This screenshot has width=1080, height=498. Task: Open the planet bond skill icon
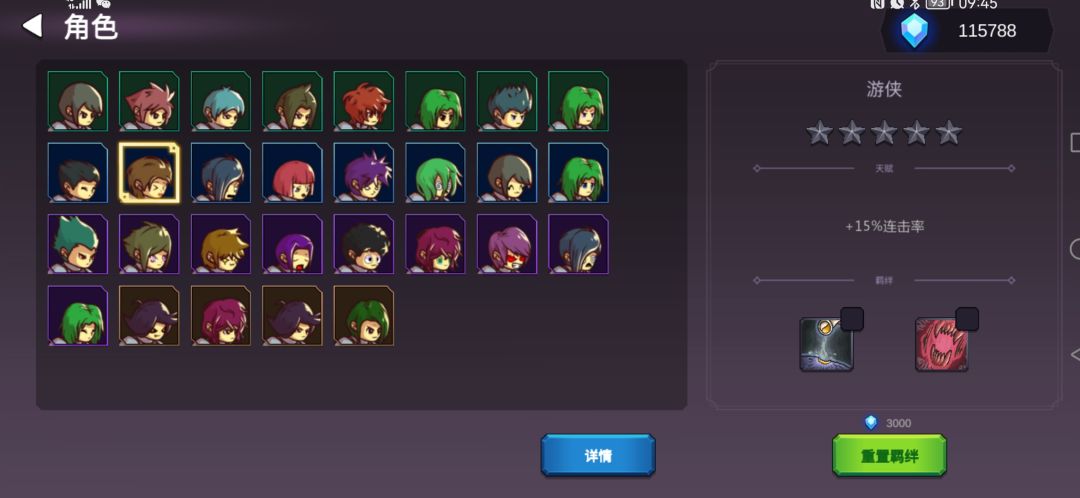(827, 344)
